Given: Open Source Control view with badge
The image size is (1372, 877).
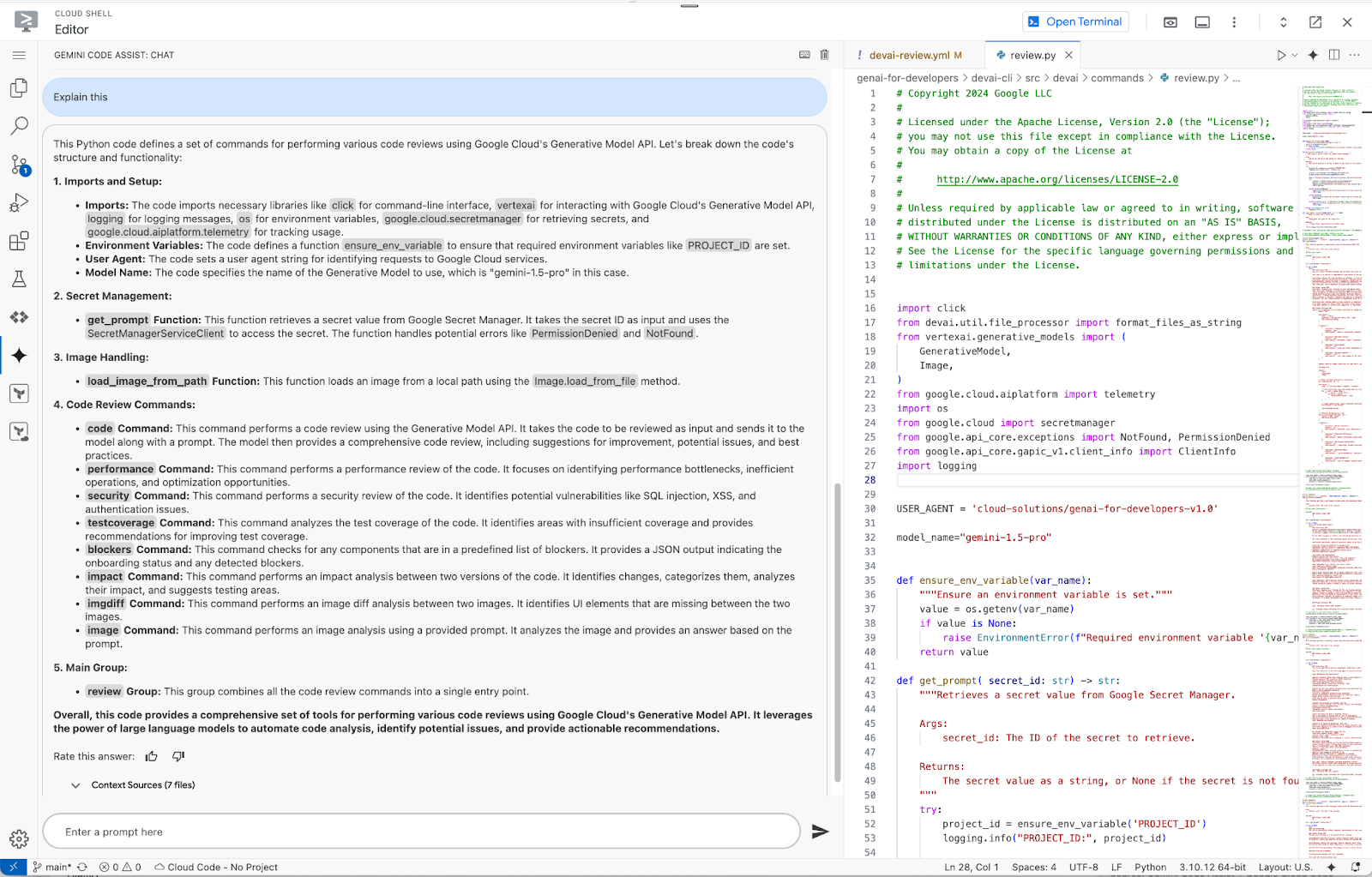Looking at the screenshot, I should point(19,165).
